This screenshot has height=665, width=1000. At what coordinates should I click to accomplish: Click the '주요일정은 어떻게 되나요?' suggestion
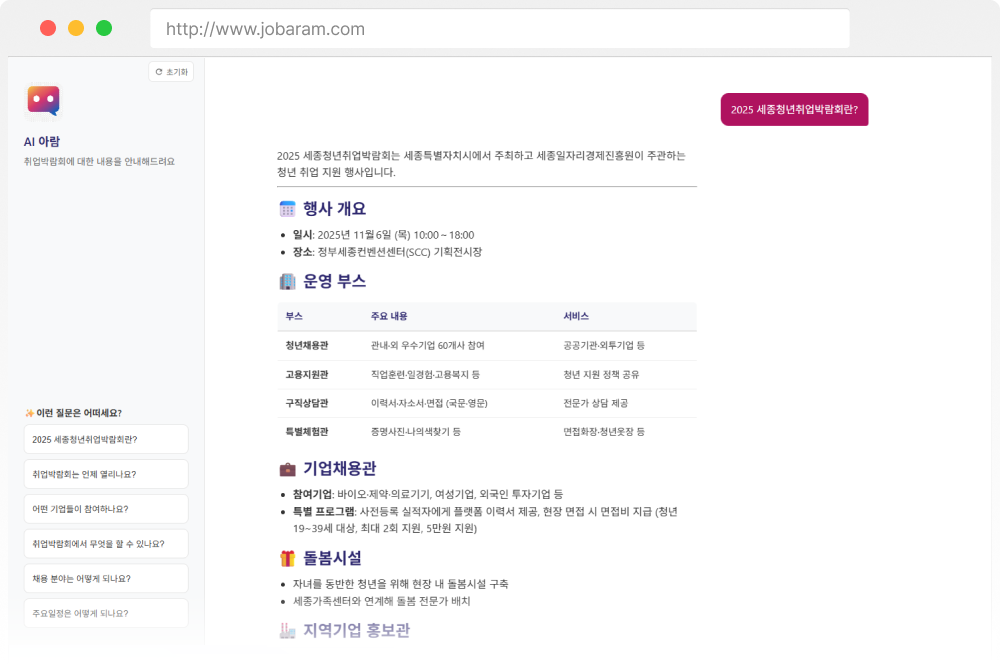[x=106, y=613]
